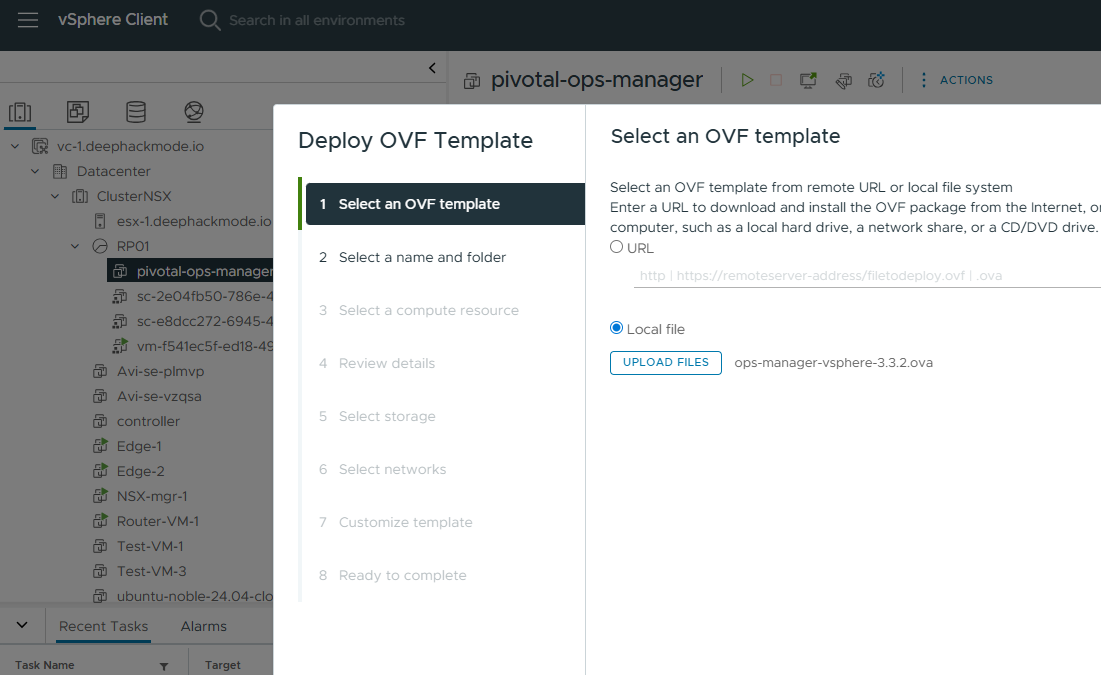Click the vSphere Client title

point(113,20)
